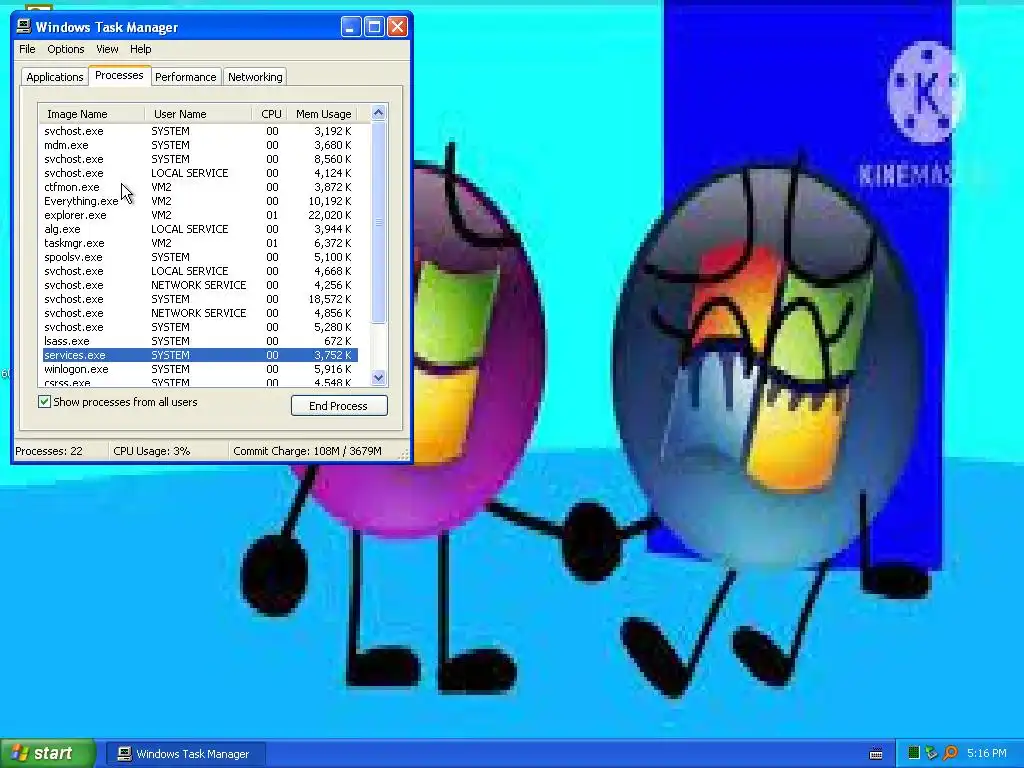The height and width of the screenshot is (768, 1024).
Task: Select svchost.exe using 8,560 K memory
Action: click(x=200, y=159)
